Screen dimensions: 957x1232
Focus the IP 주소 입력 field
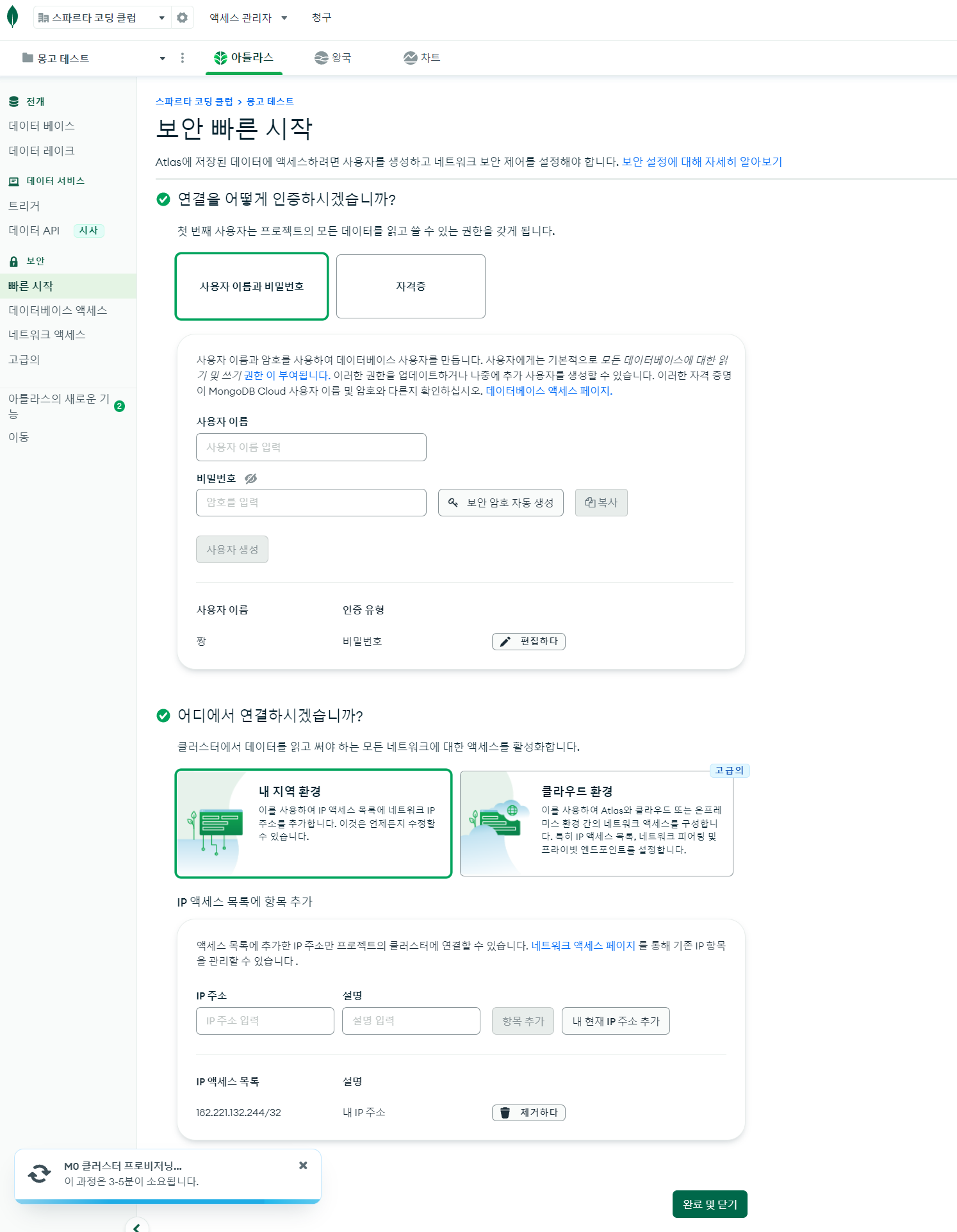tap(265, 1021)
